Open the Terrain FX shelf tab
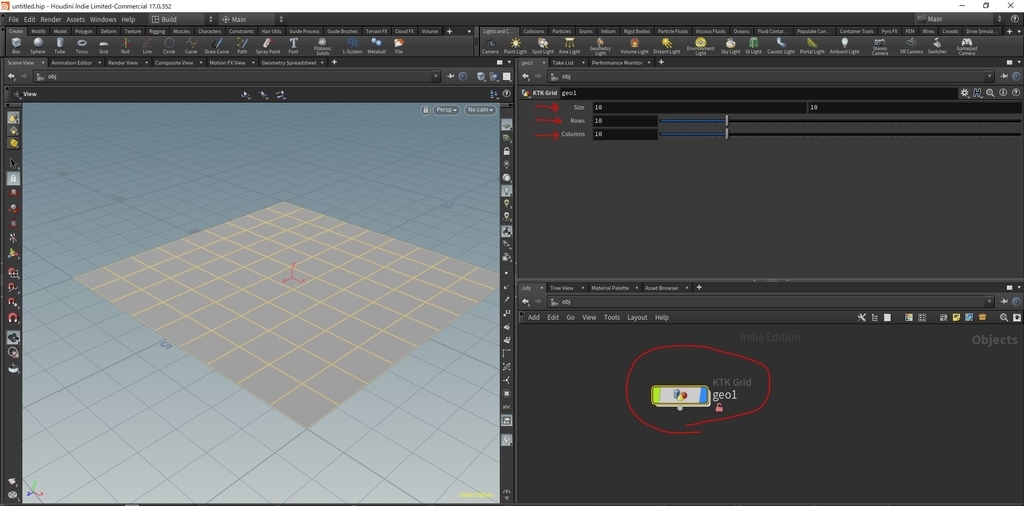The height and width of the screenshot is (506, 1024). pyautogui.click(x=376, y=31)
